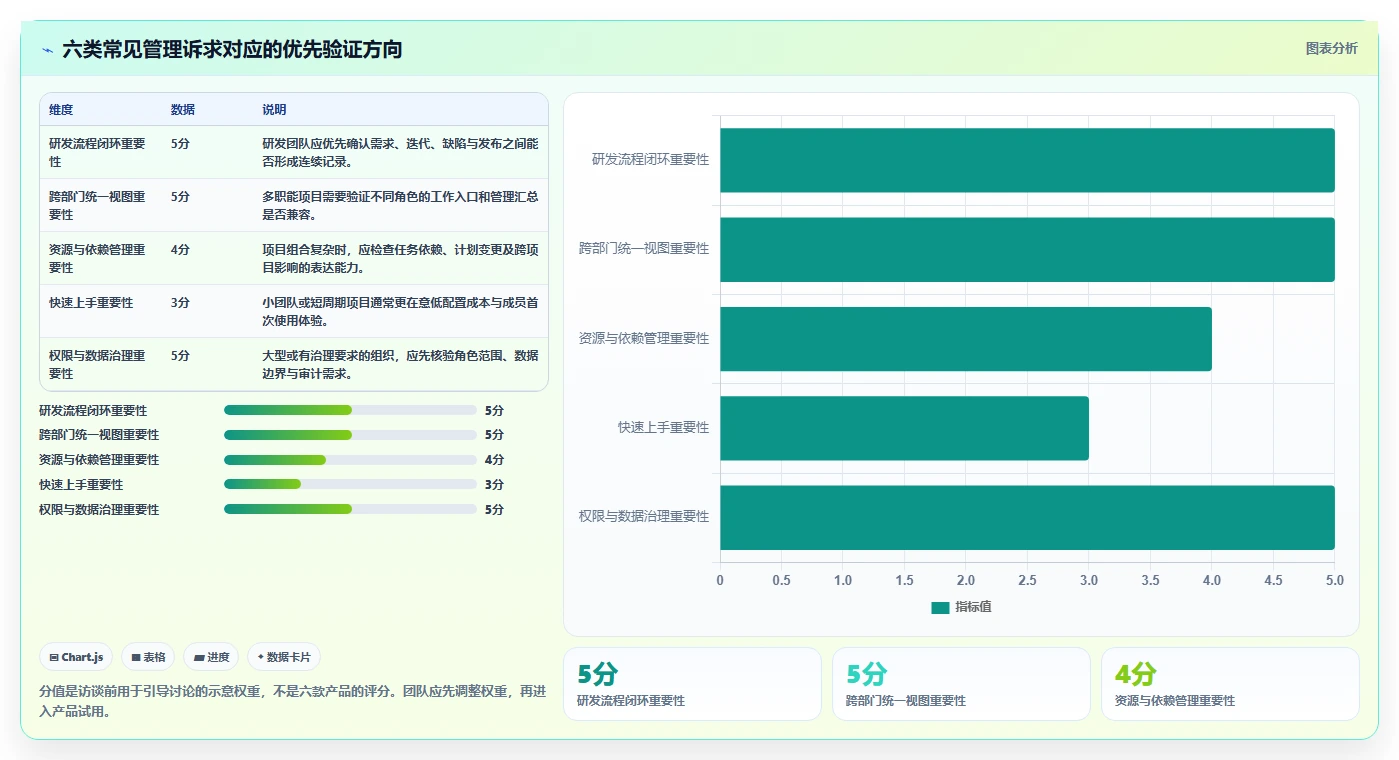The height and width of the screenshot is (760, 1399).
Task: Click the 指标值 legend text
Action: 973,607
